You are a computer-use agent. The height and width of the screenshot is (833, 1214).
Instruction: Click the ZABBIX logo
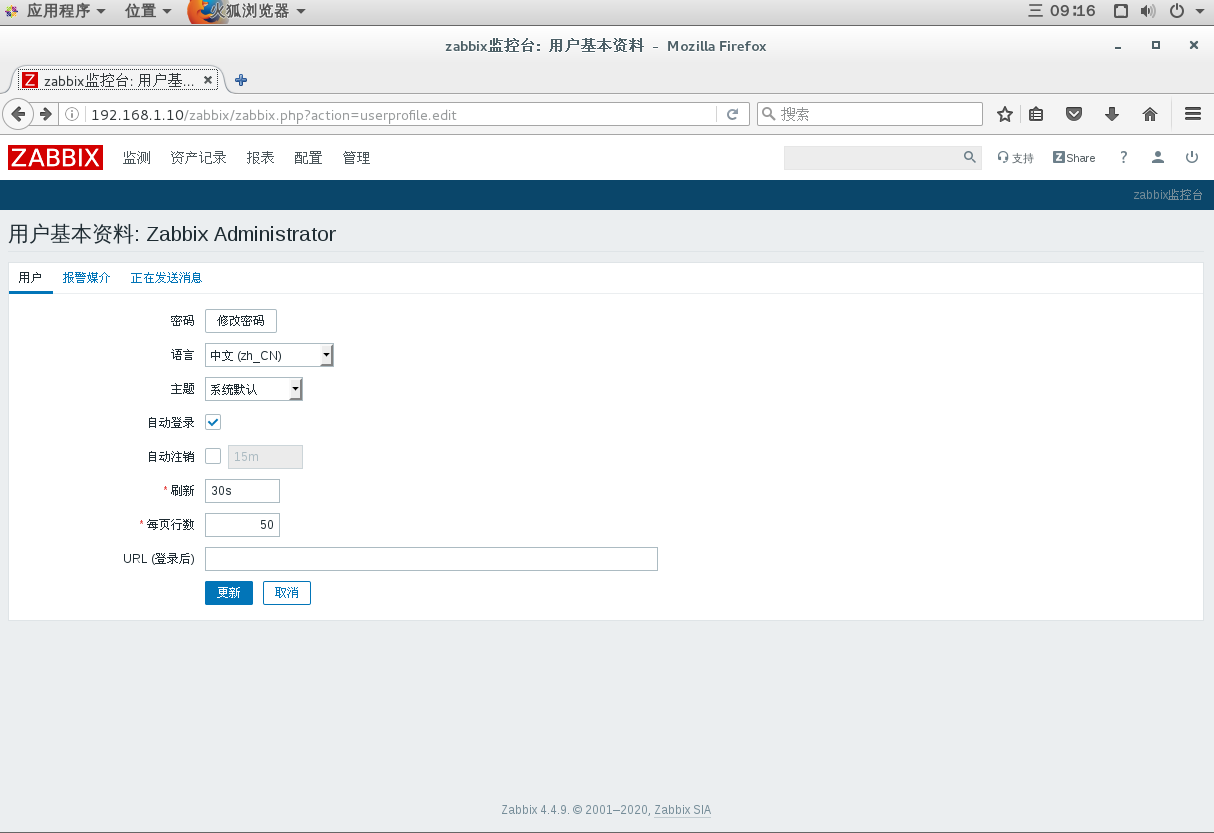55,157
